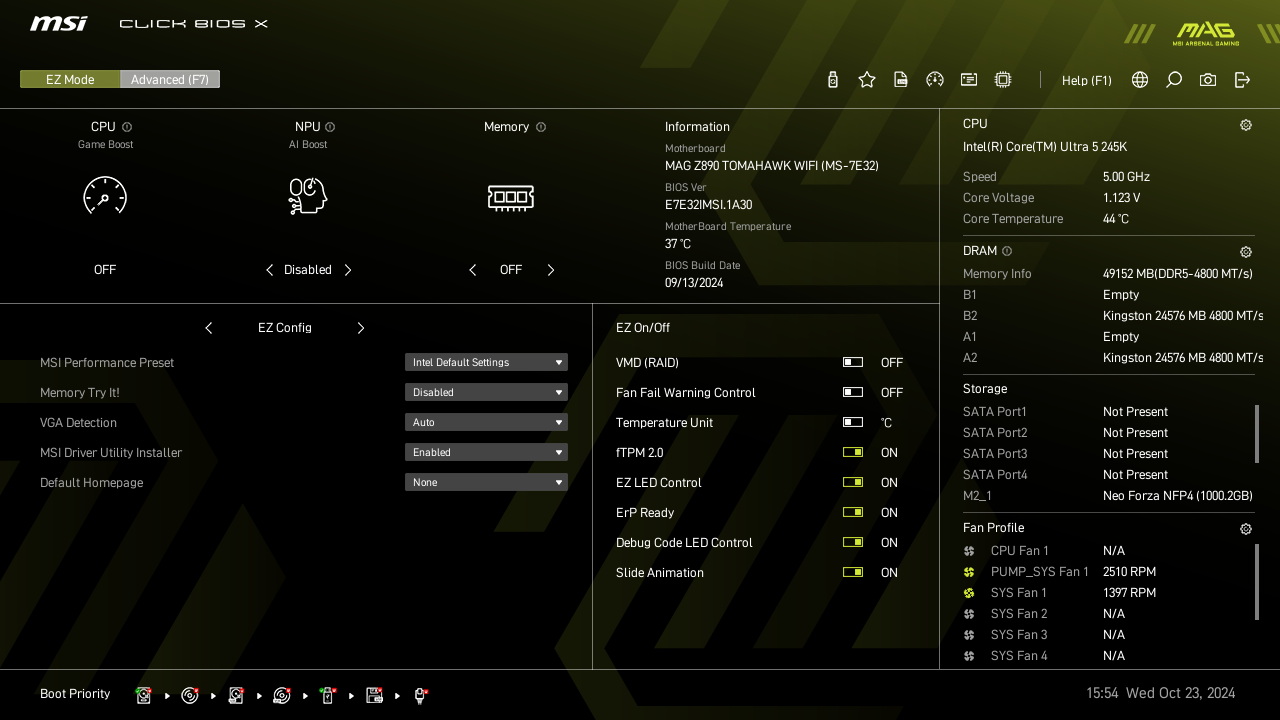Click info icon beside DRAM heading
The image size is (1280, 720).
point(1007,251)
